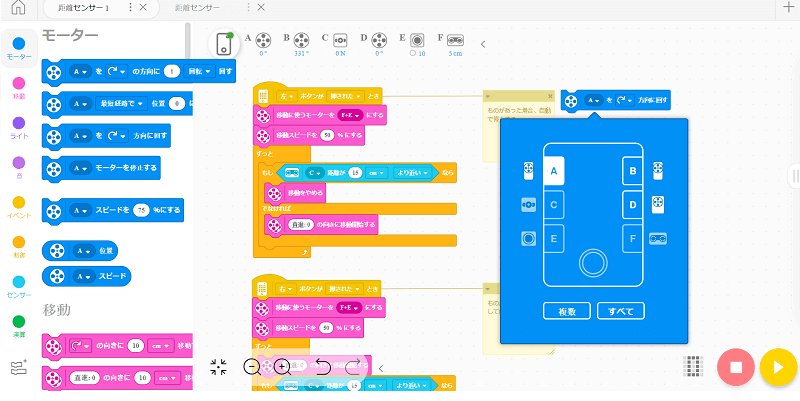Click motor icon beside port A in popup
This screenshot has height=401, width=800.
tap(529, 171)
